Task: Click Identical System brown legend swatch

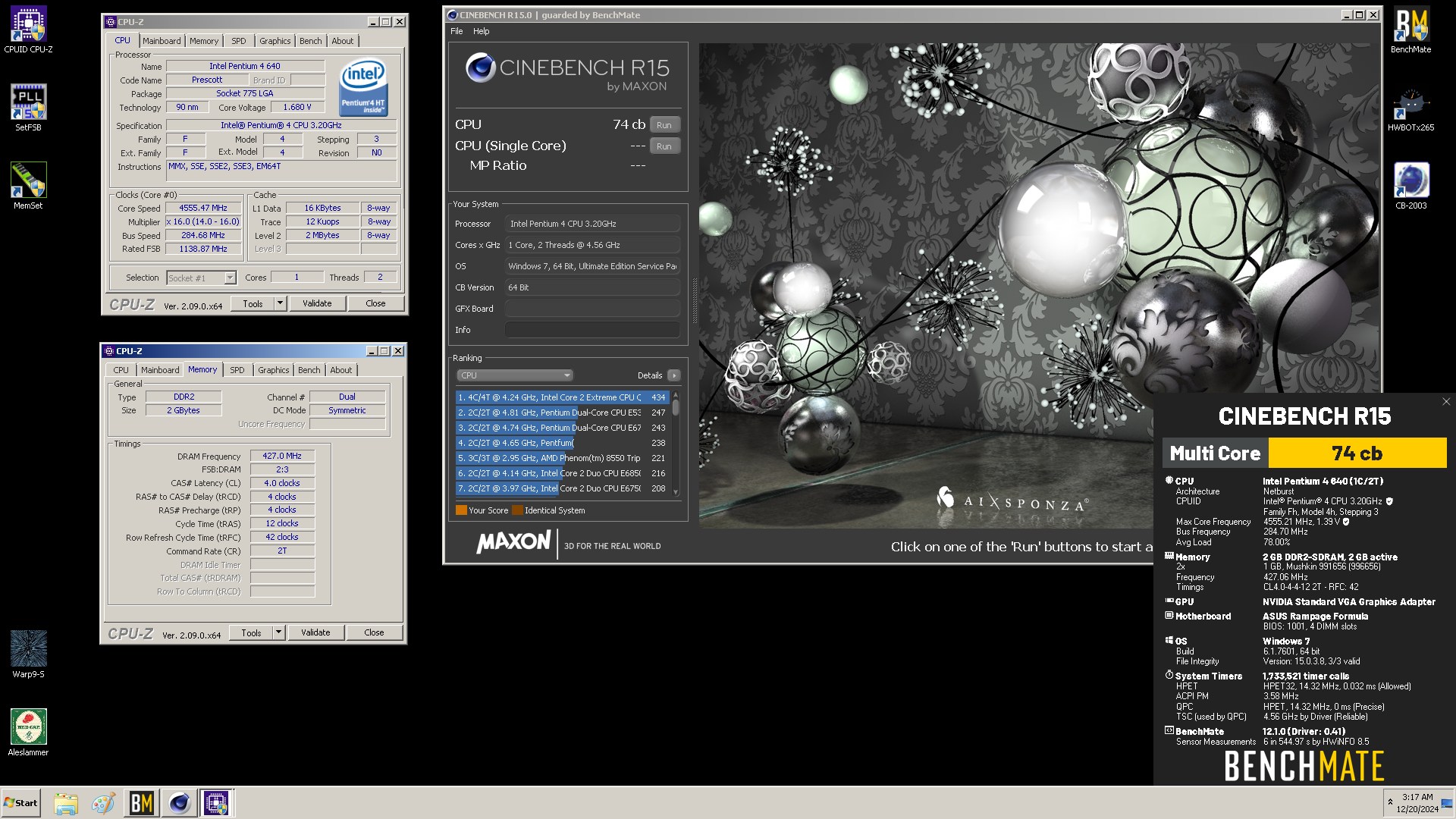Action: (517, 510)
